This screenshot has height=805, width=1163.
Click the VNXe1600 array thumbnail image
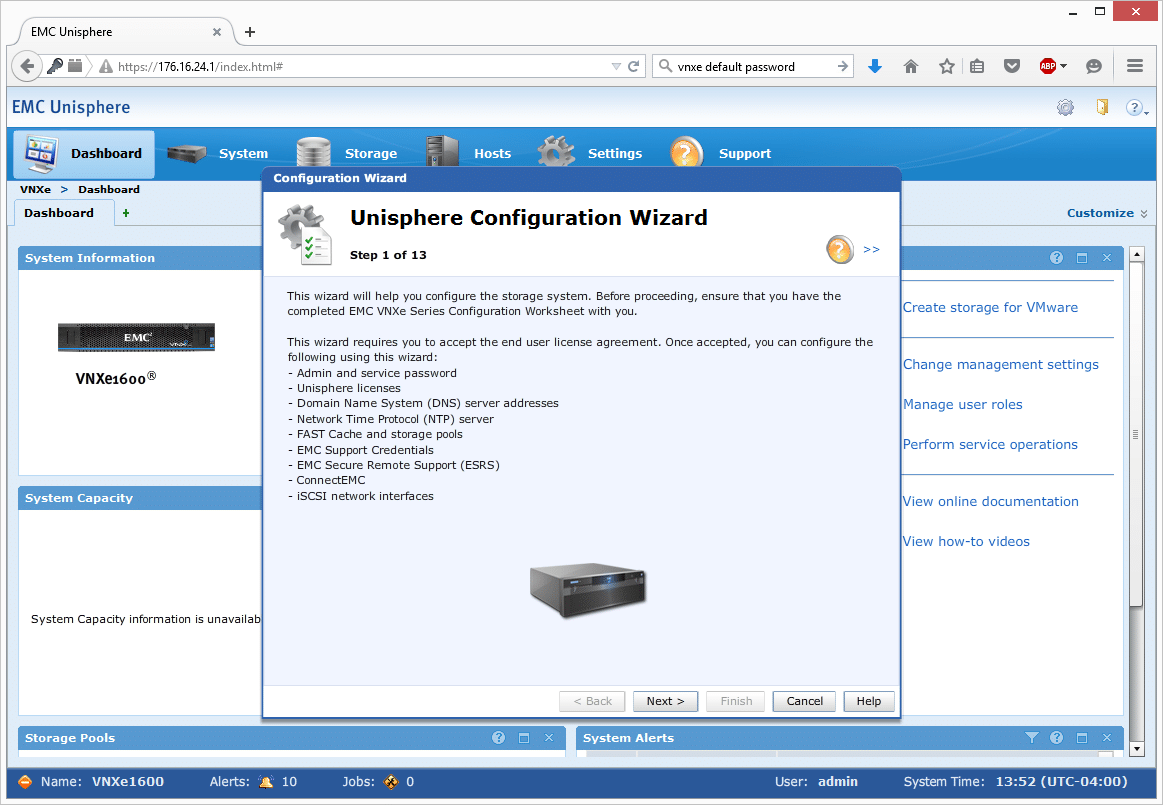(x=136, y=337)
